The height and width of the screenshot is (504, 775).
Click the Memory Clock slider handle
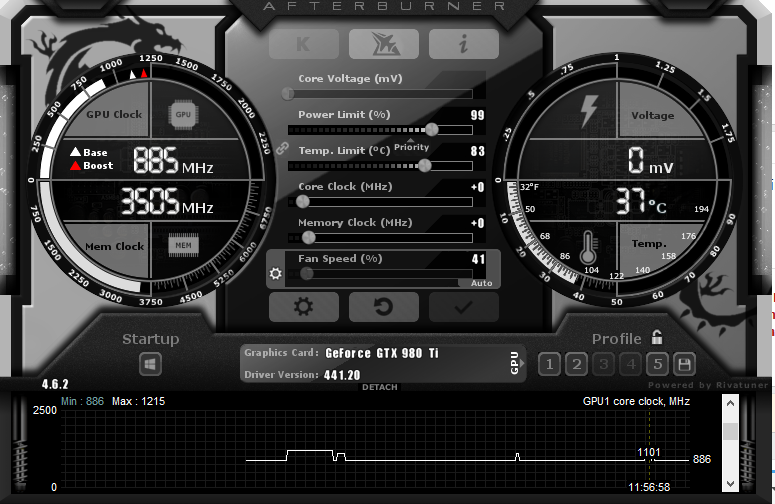pyautogui.click(x=308, y=238)
